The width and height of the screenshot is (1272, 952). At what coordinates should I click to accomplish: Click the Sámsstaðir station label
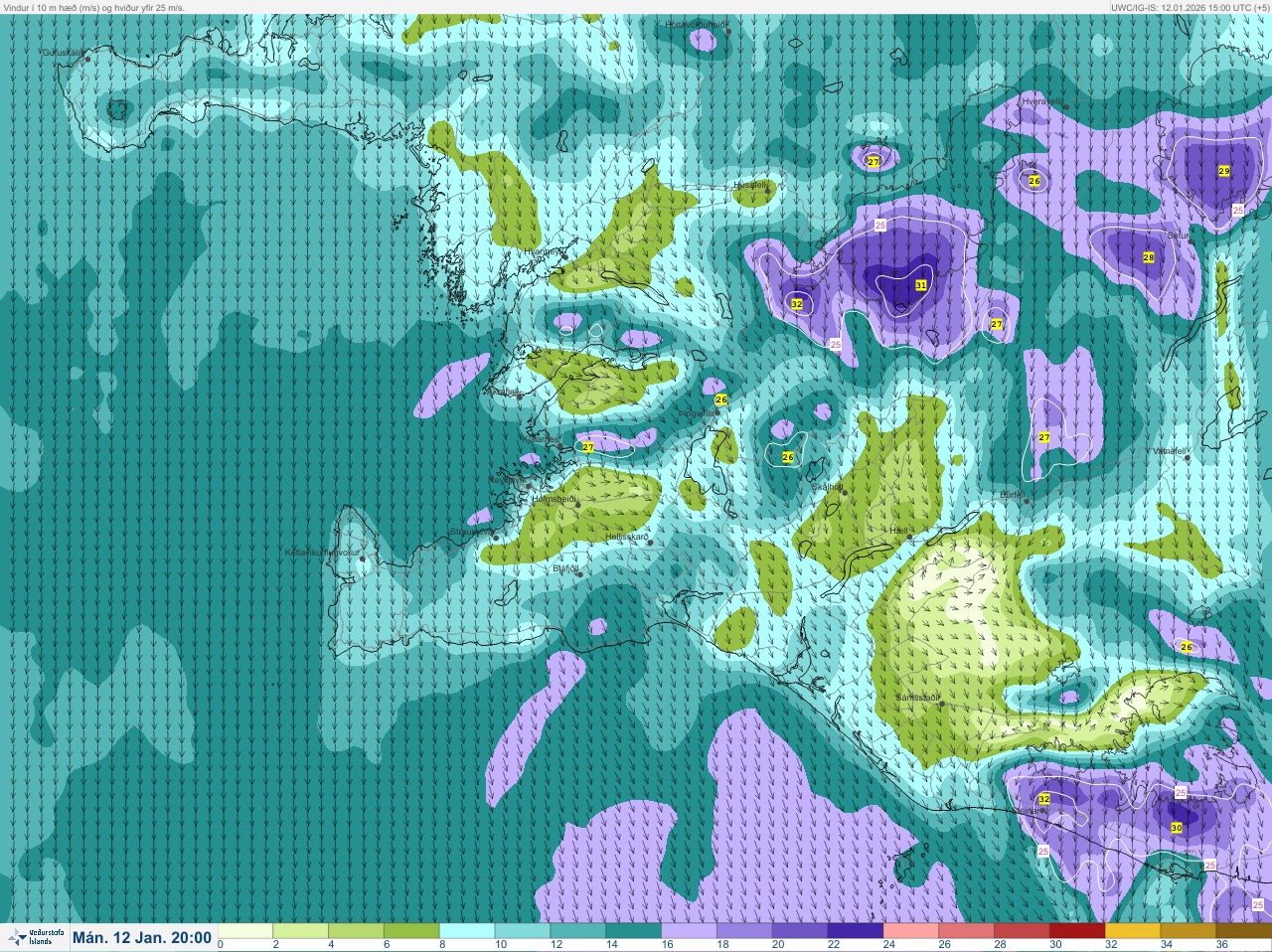pyautogui.click(x=917, y=698)
